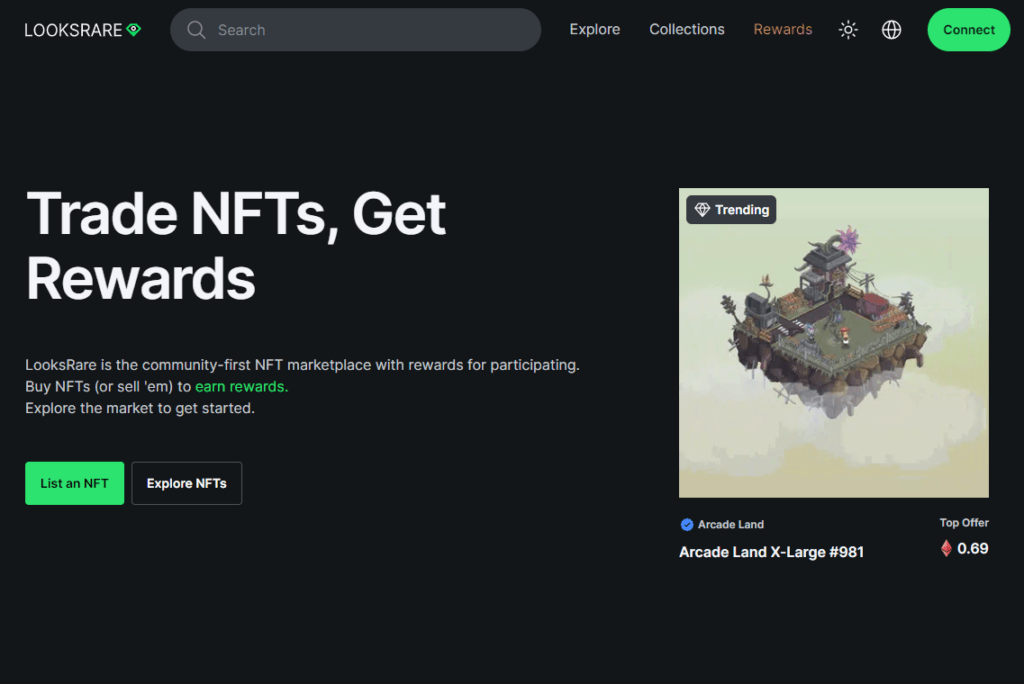Toggle light mode with sun icon

click(x=848, y=30)
